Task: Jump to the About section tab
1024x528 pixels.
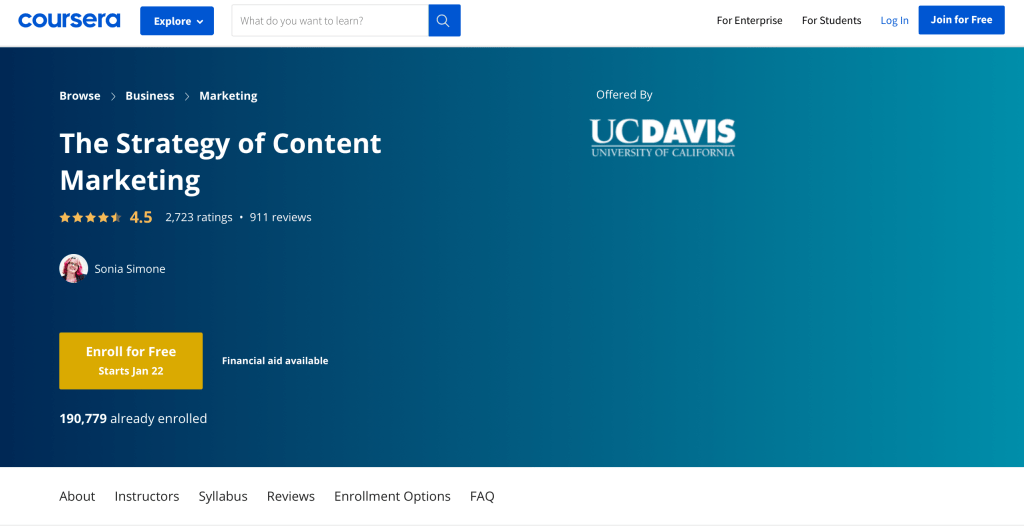Action: point(77,496)
